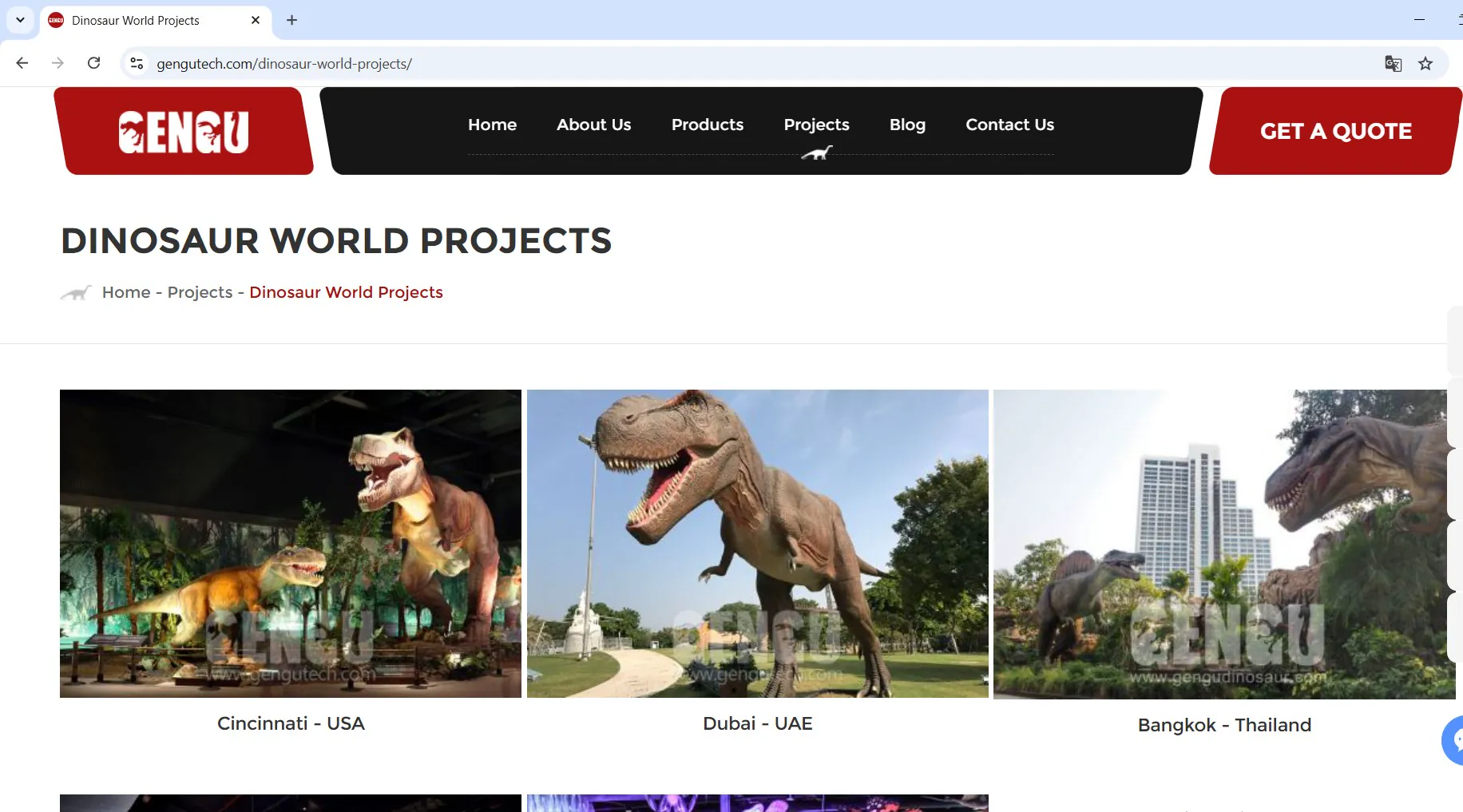
Task: Reload the current page
Action: point(93,63)
